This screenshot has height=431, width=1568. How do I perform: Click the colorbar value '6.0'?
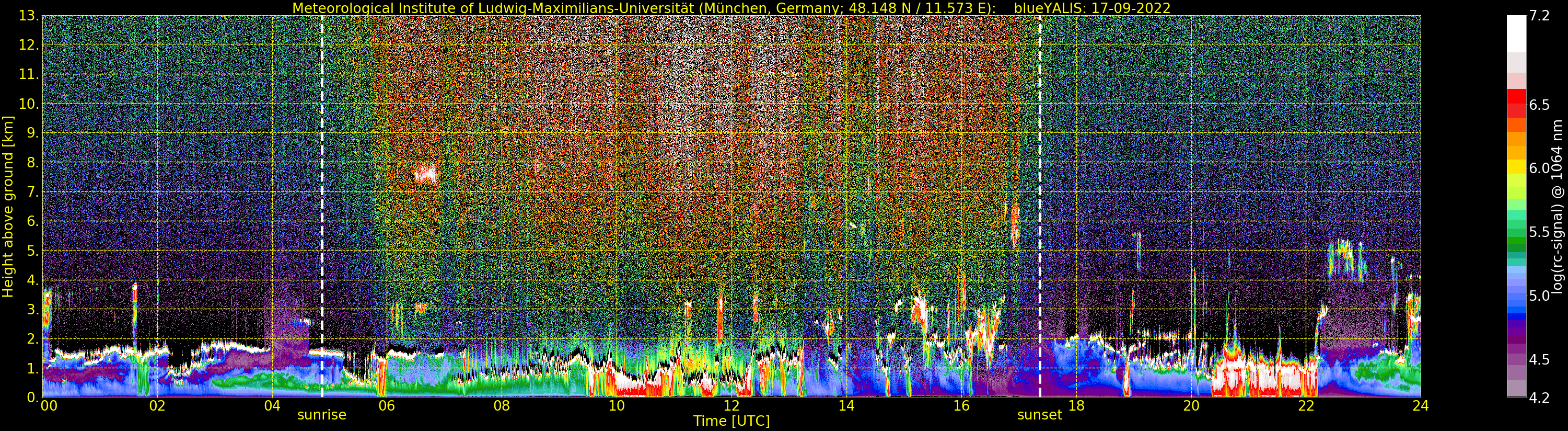coord(1539,168)
